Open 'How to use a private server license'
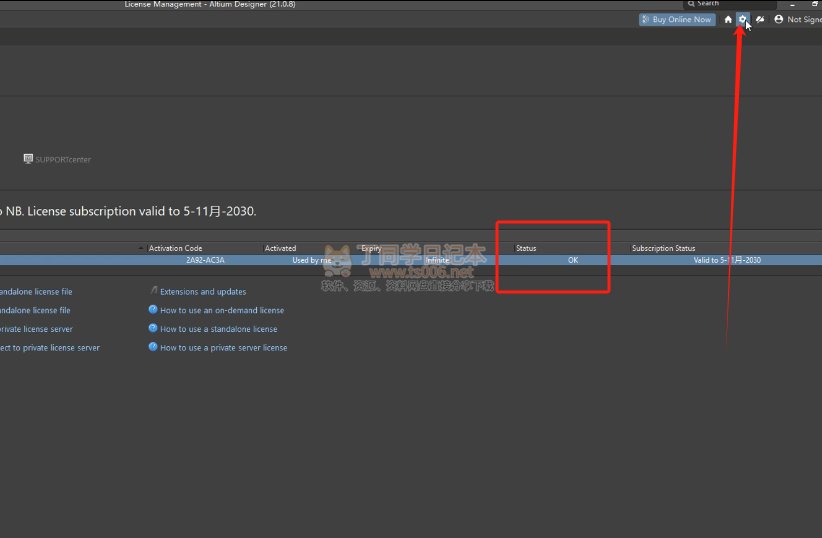Viewport: 822px width, 538px height. (223, 348)
